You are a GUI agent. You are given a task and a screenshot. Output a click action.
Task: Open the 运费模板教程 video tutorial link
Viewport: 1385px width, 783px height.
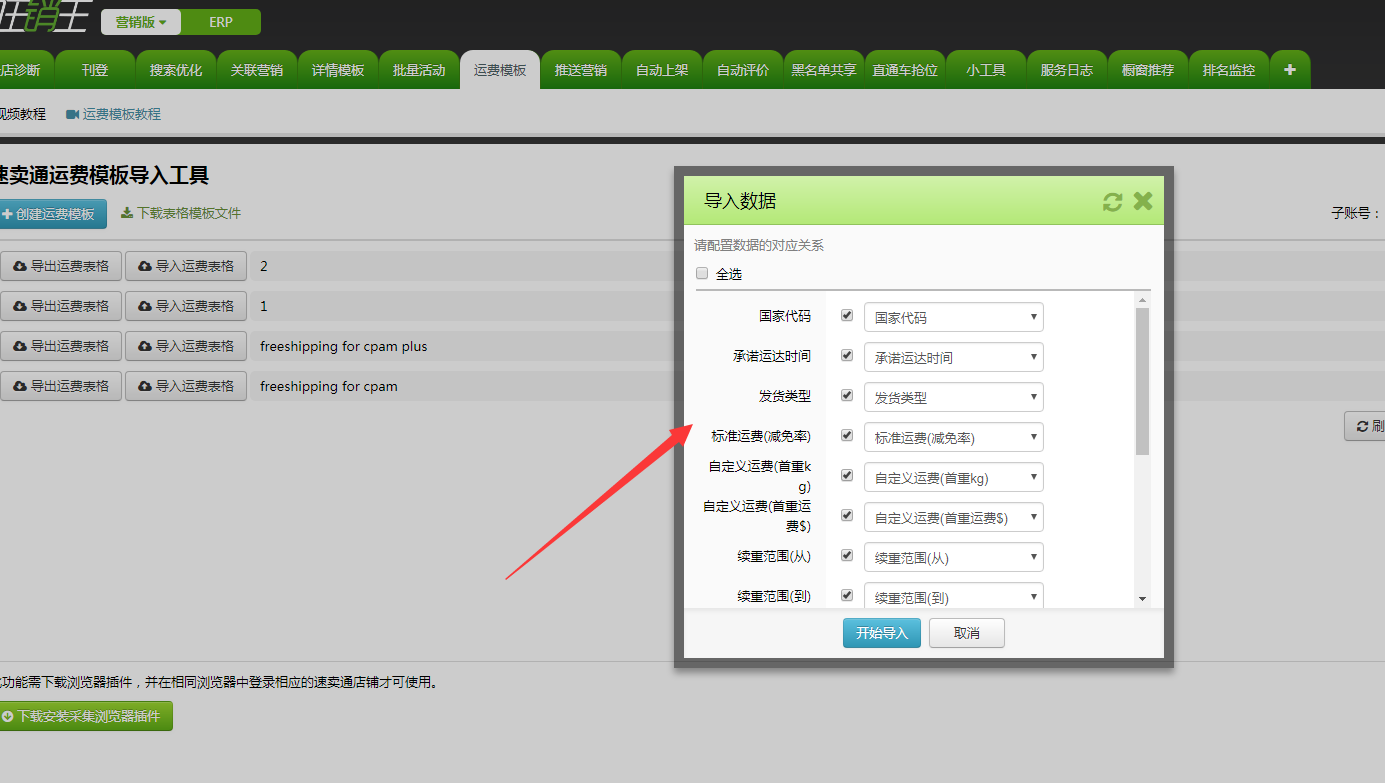113,114
